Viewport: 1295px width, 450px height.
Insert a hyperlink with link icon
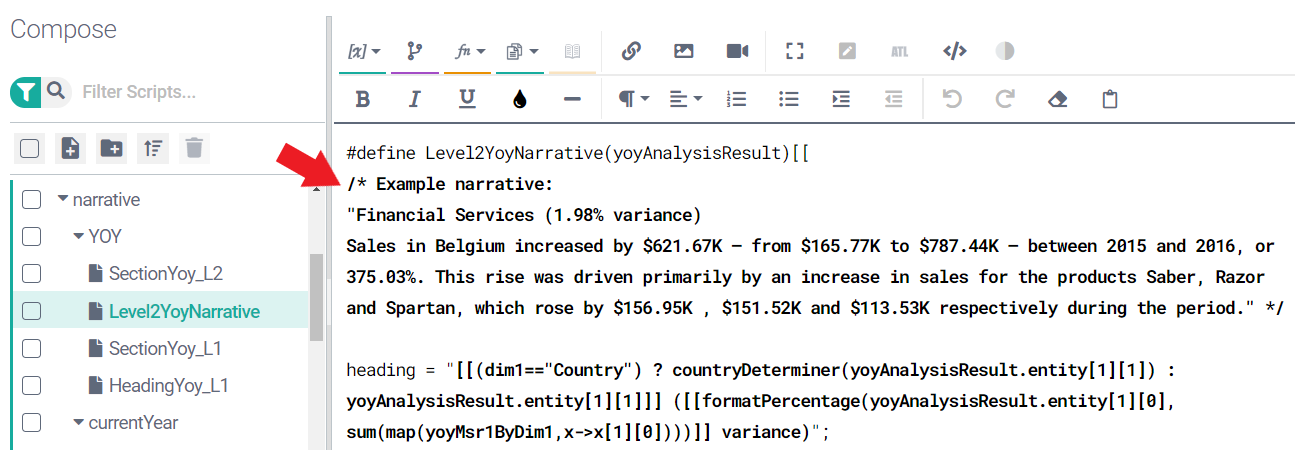coord(631,51)
